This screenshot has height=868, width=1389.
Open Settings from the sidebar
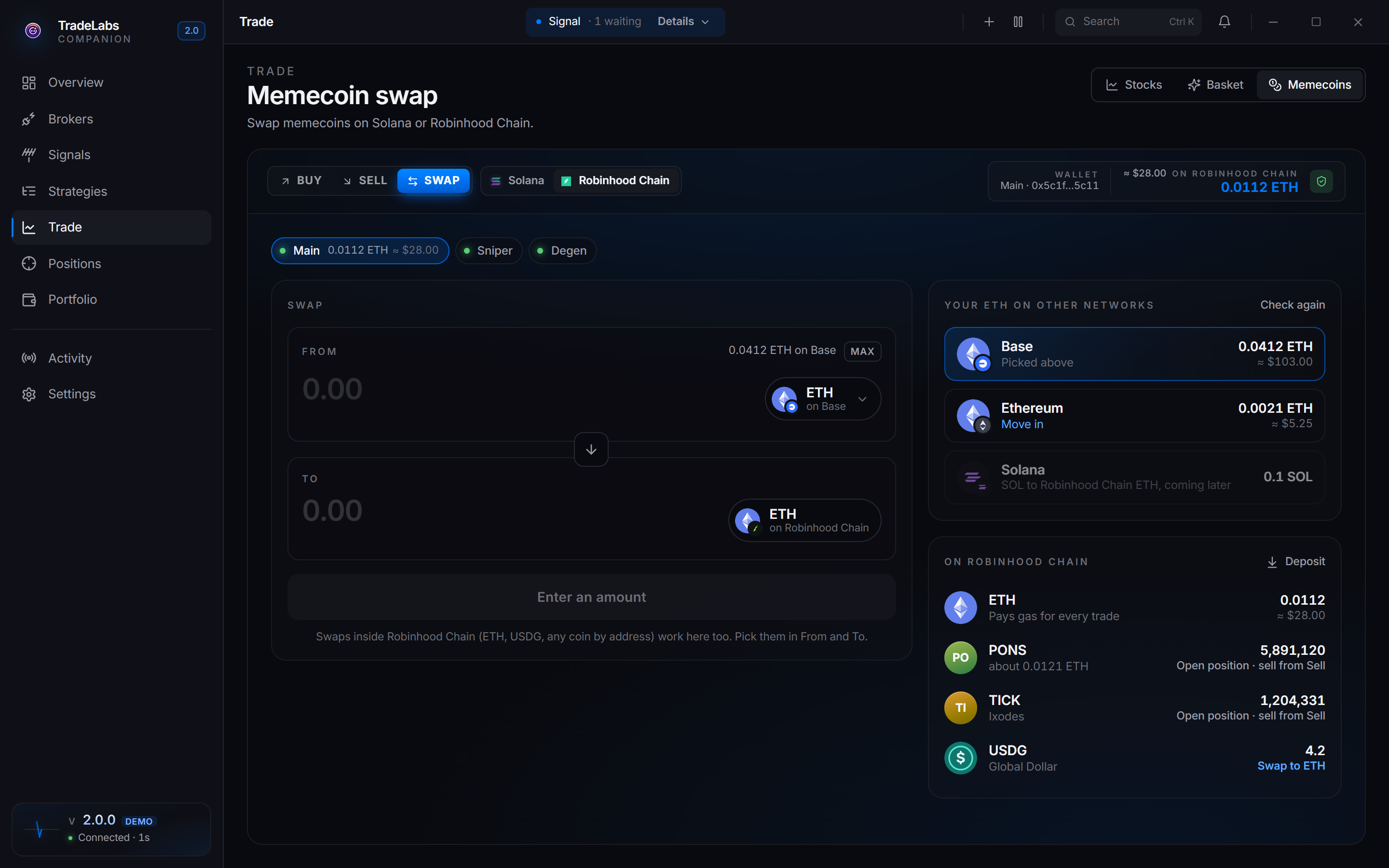point(111,394)
